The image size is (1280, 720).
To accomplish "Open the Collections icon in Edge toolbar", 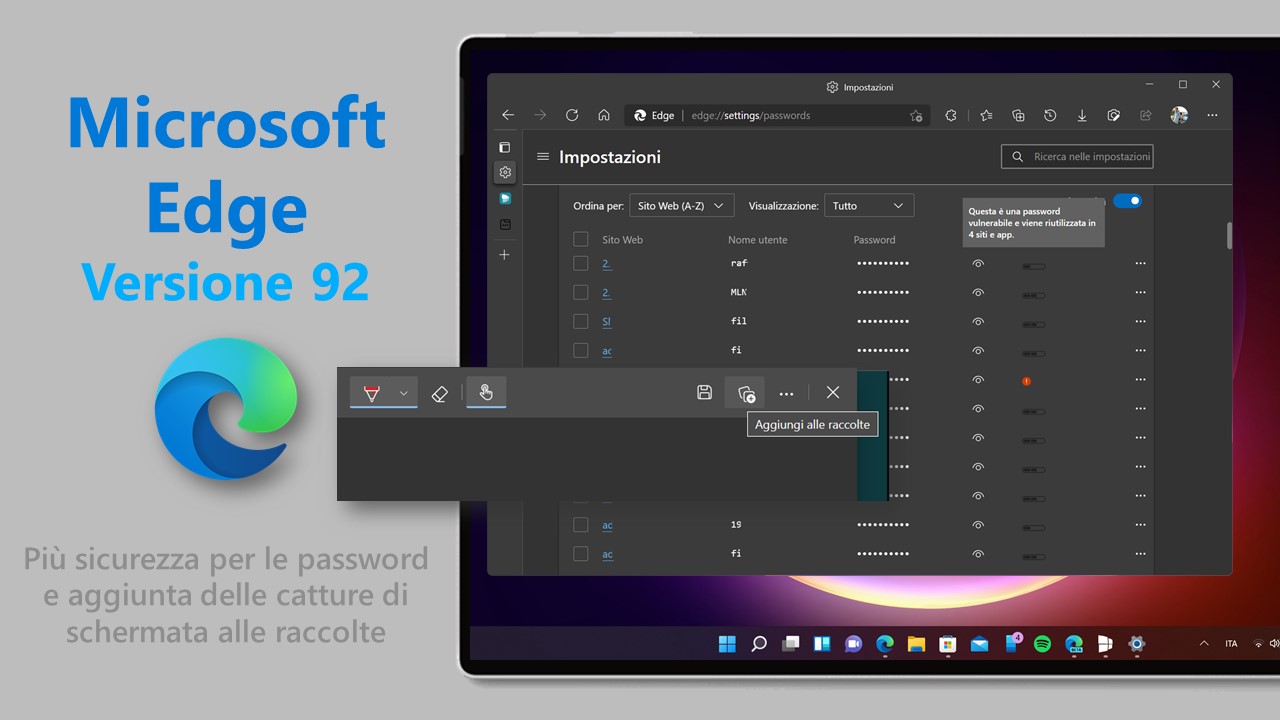I will click(1018, 115).
